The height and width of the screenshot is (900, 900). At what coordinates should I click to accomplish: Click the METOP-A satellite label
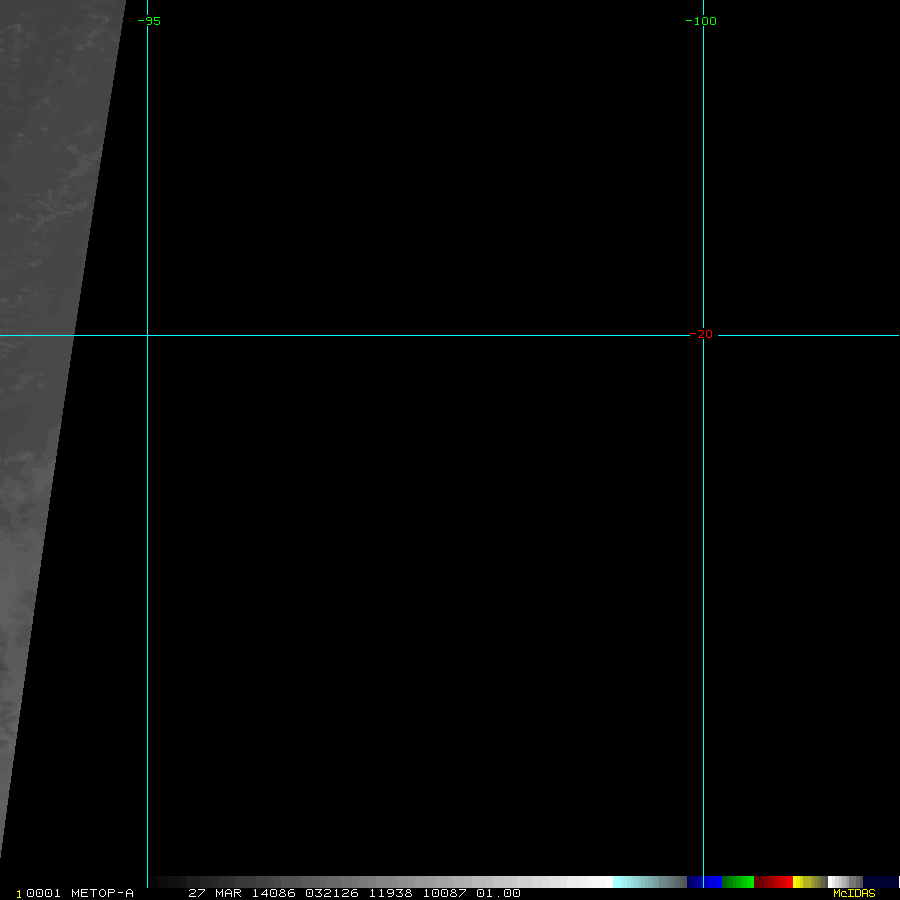(x=102, y=893)
